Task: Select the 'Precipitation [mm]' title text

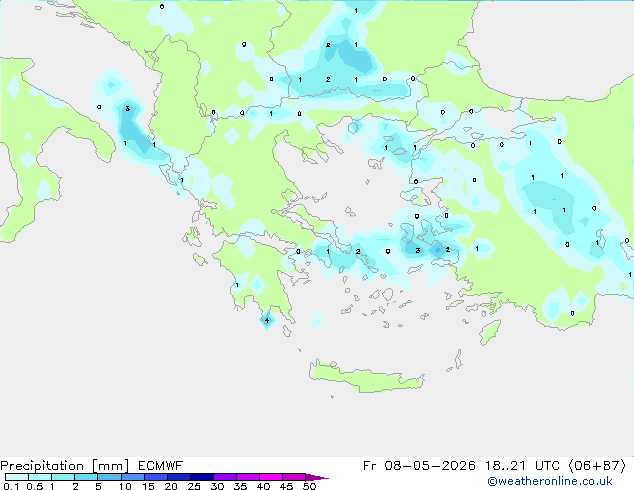Action: pos(65,466)
